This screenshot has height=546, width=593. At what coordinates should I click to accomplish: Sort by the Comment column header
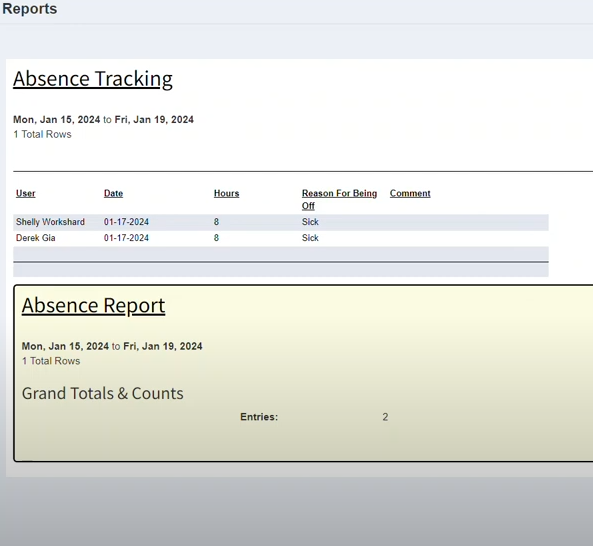tap(410, 193)
